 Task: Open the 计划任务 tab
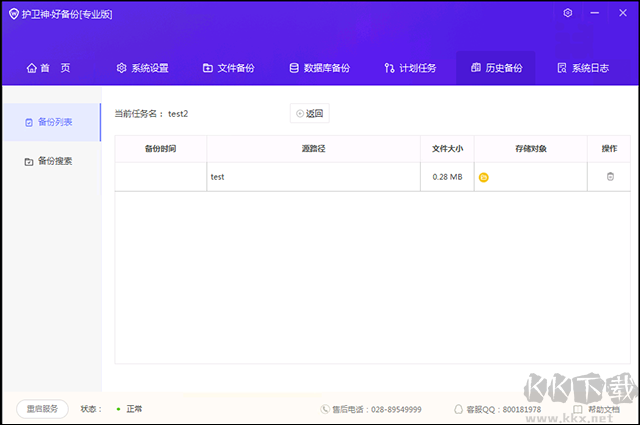(410, 68)
